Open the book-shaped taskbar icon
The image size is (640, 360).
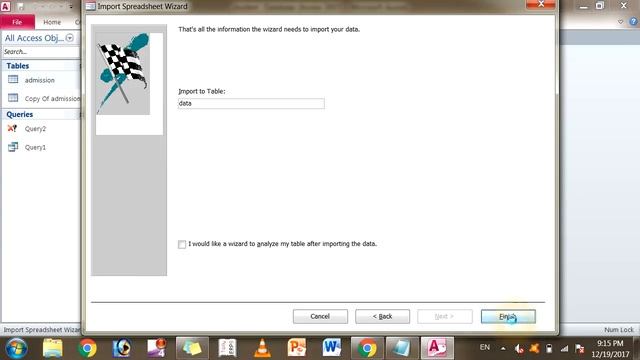coord(227,348)
